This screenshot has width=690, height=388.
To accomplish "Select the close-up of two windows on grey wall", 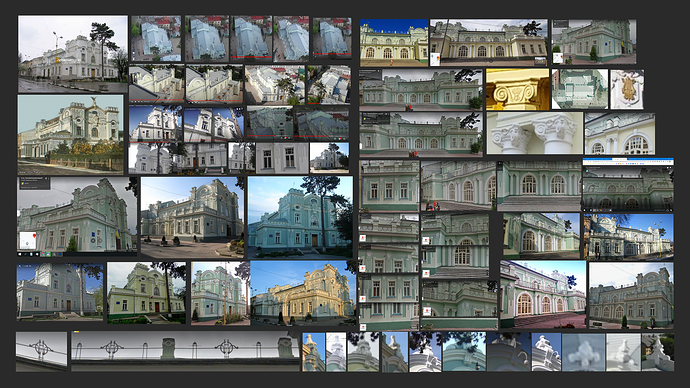I will click(282, 158).
